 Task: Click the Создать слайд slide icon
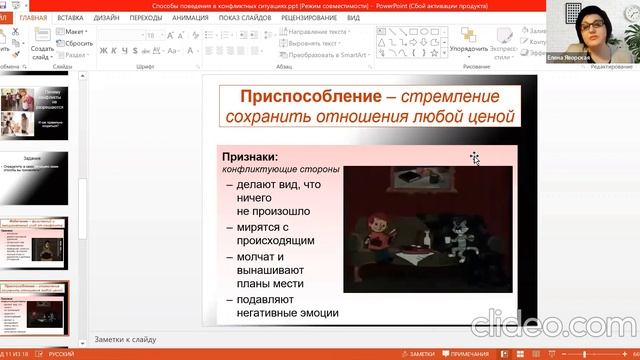pos(42,35)
